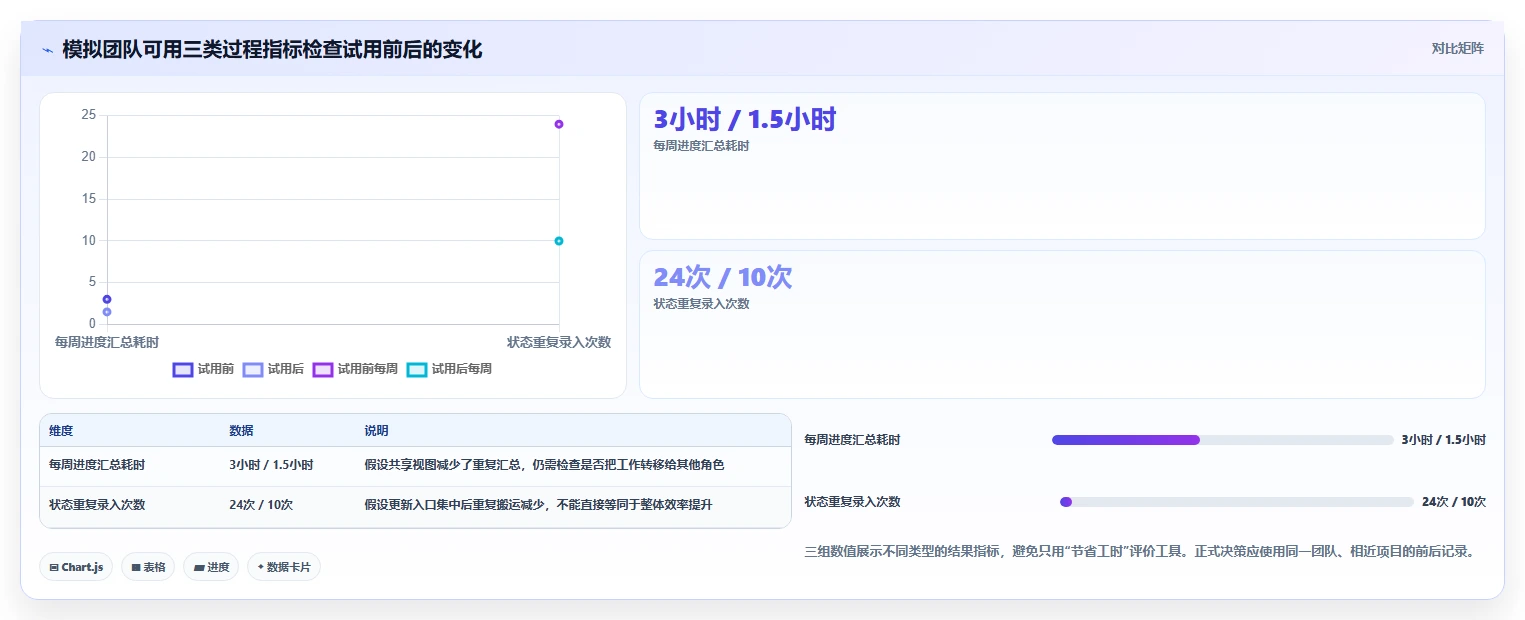Click the 维度 column header
Viewport: 1525px width, 620px height.
[x=61, y=431]
